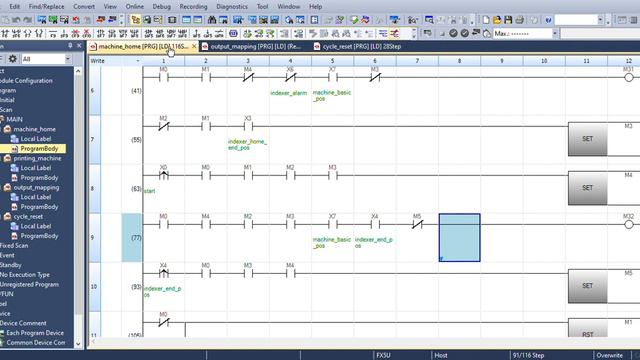Image resolution: width=640 pixels, height=360 pixels.
Task: Open the View menu
Action: [x=110, y=7]
